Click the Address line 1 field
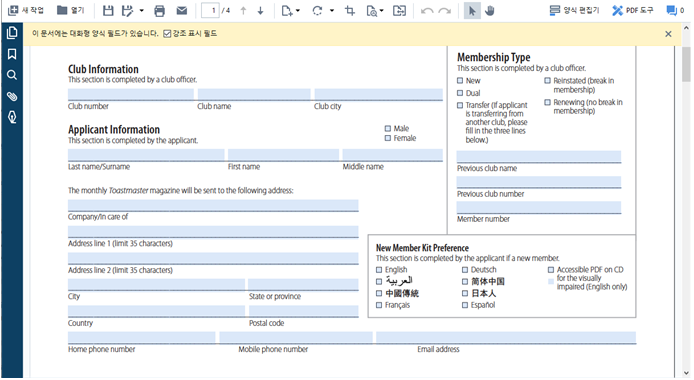 (213, 232)
